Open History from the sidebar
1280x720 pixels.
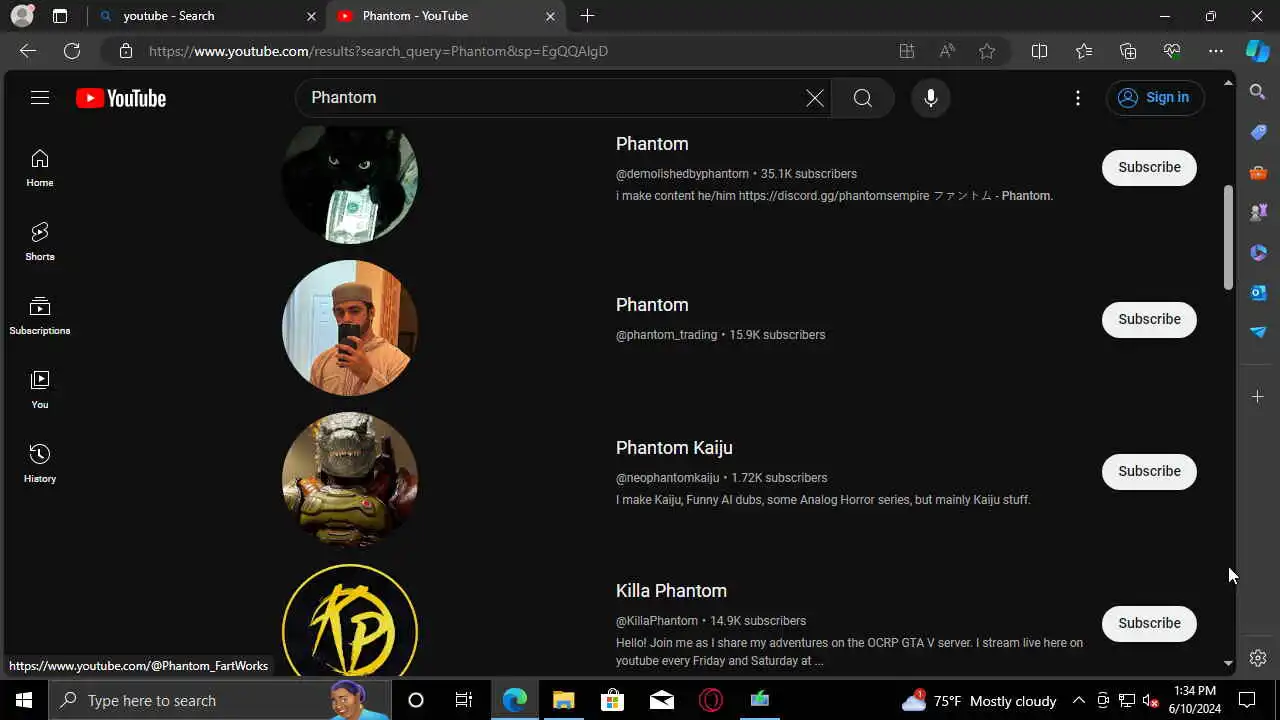40,464
